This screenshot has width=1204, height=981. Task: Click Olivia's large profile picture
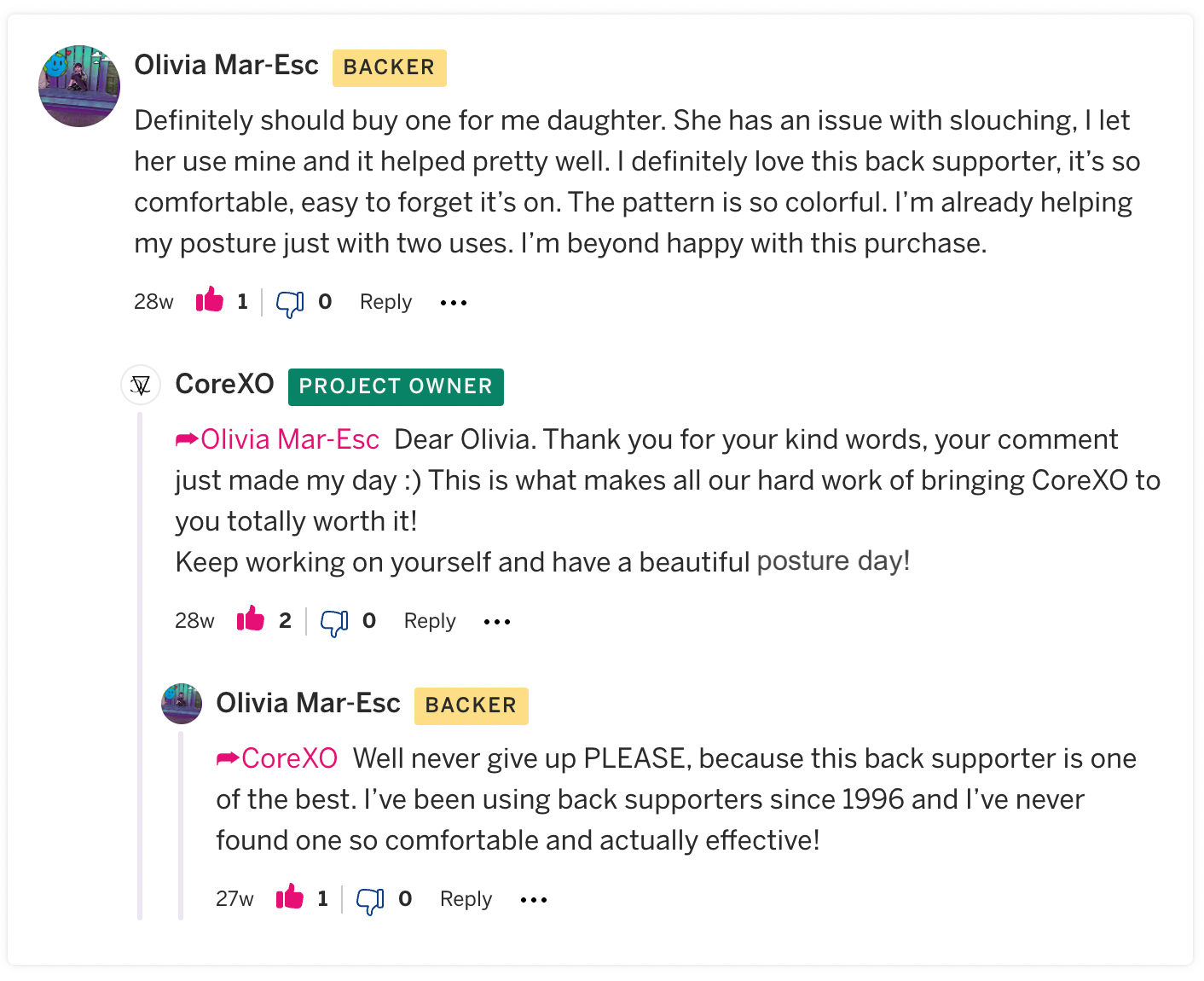point(79,86)
